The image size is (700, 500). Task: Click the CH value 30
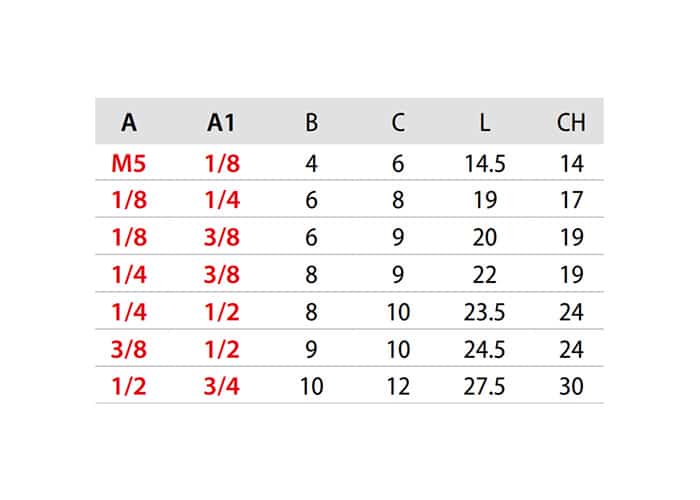[x=571, y=386]
